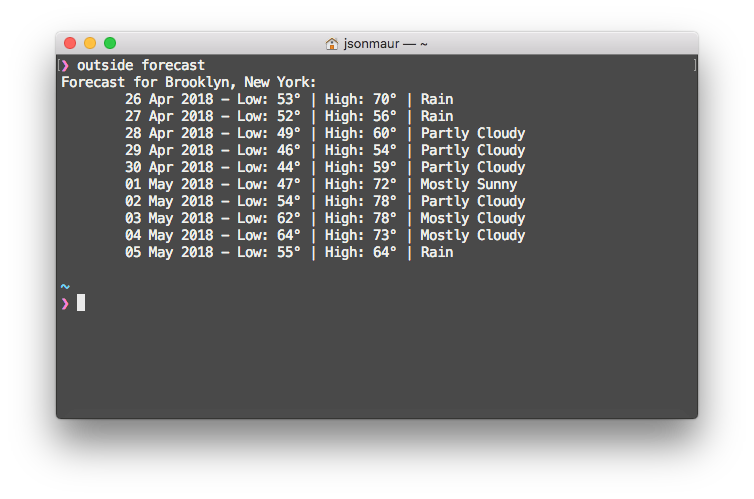Viewport: 754px width, 499px height.
Task: Click 'Mostly Cloudy' on the 04 May row
Action: [x=473, y=235]
